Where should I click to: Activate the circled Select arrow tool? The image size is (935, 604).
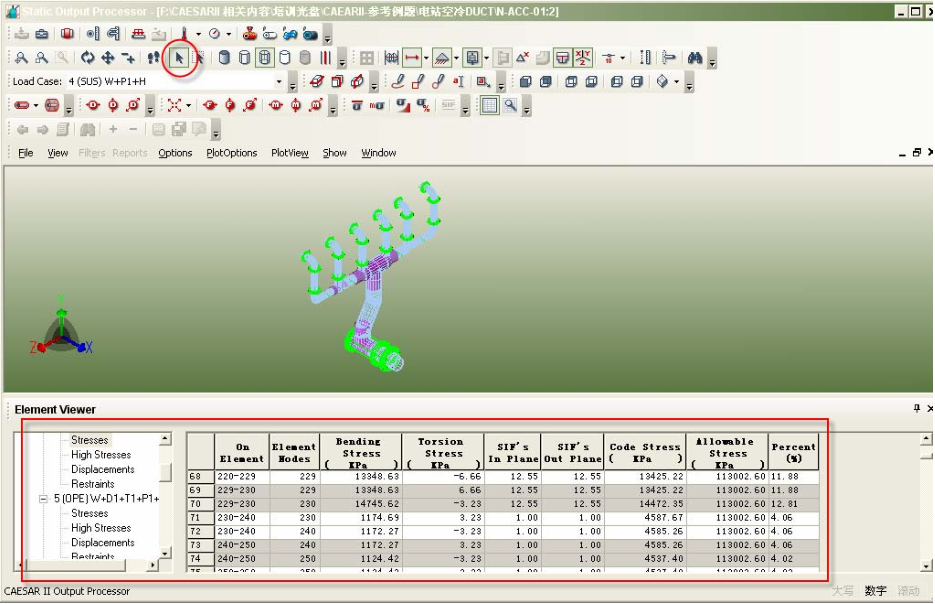(180, 58)
